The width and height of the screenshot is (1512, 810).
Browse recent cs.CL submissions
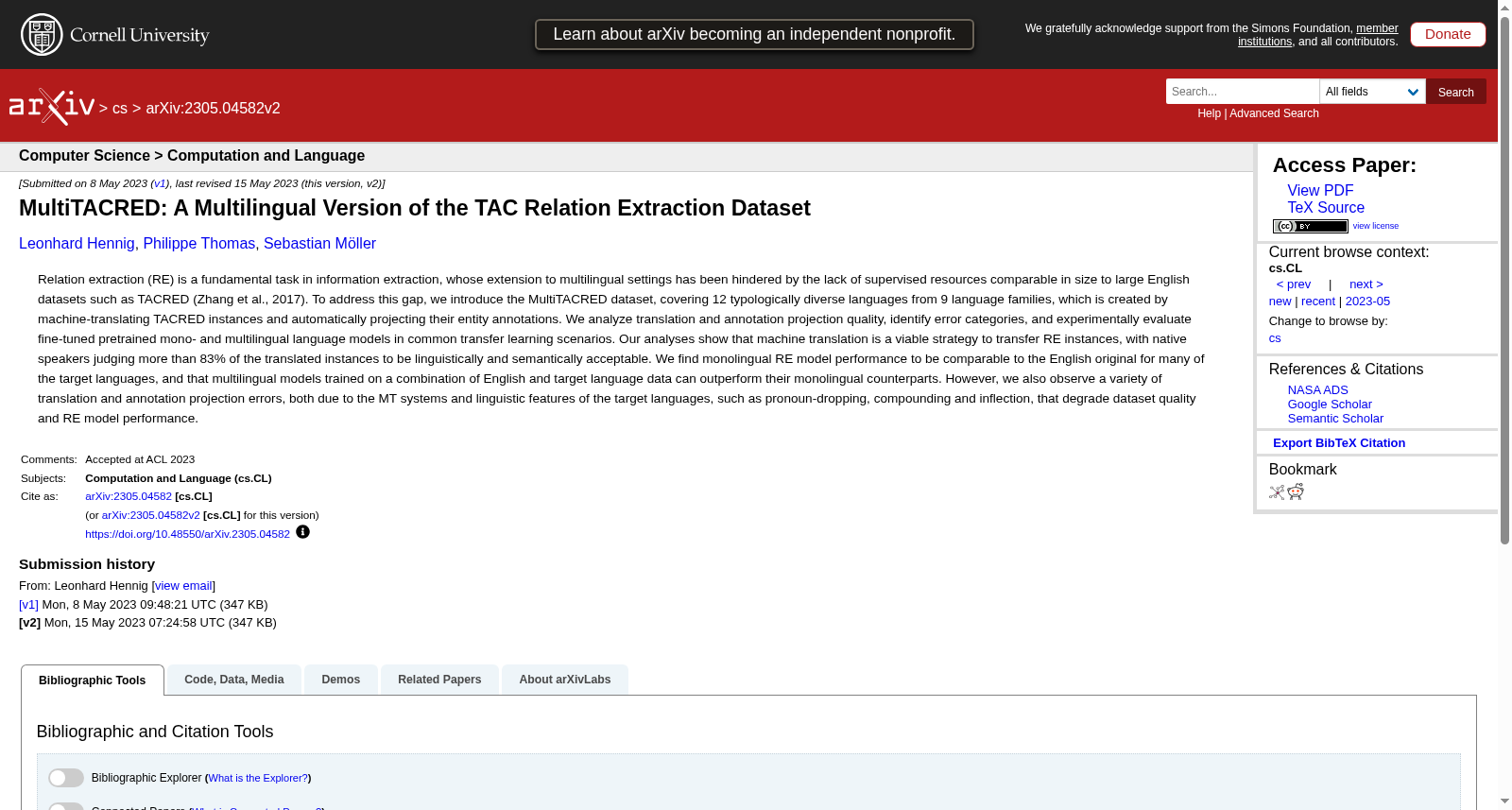1318,302
